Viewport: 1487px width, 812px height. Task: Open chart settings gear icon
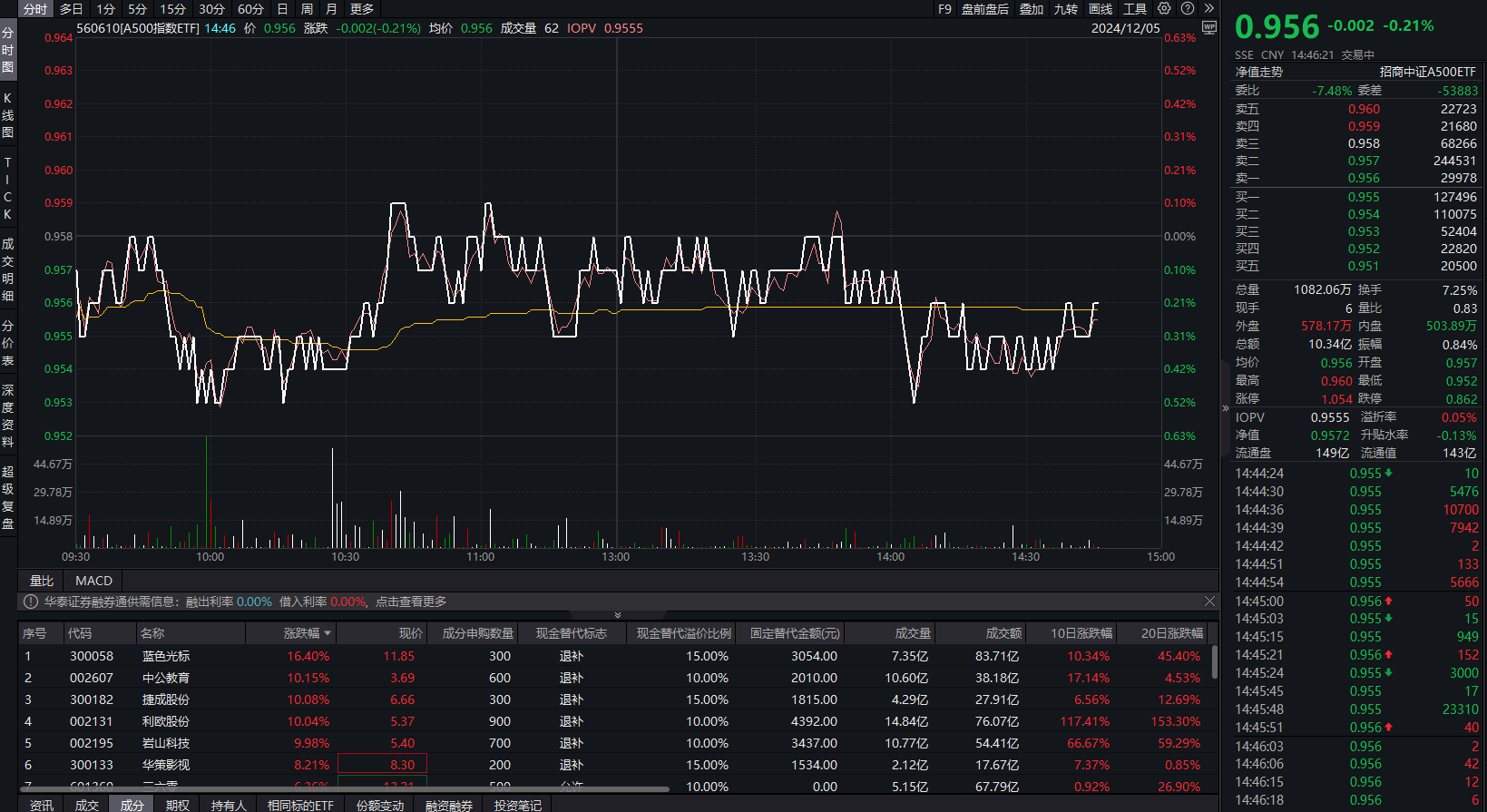(1164, 8)
